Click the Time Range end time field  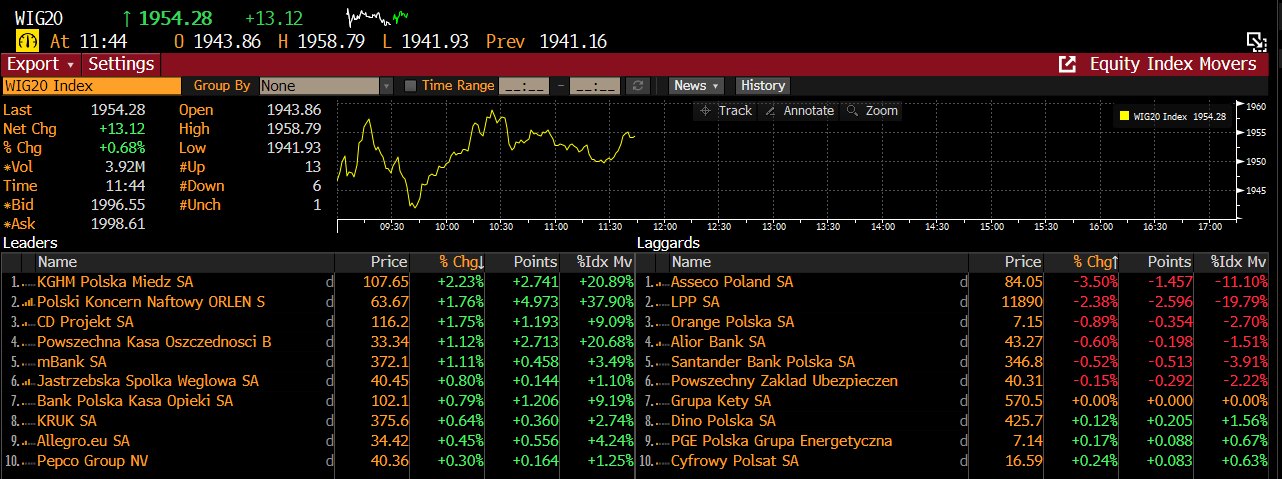click(x=595, y=86)
